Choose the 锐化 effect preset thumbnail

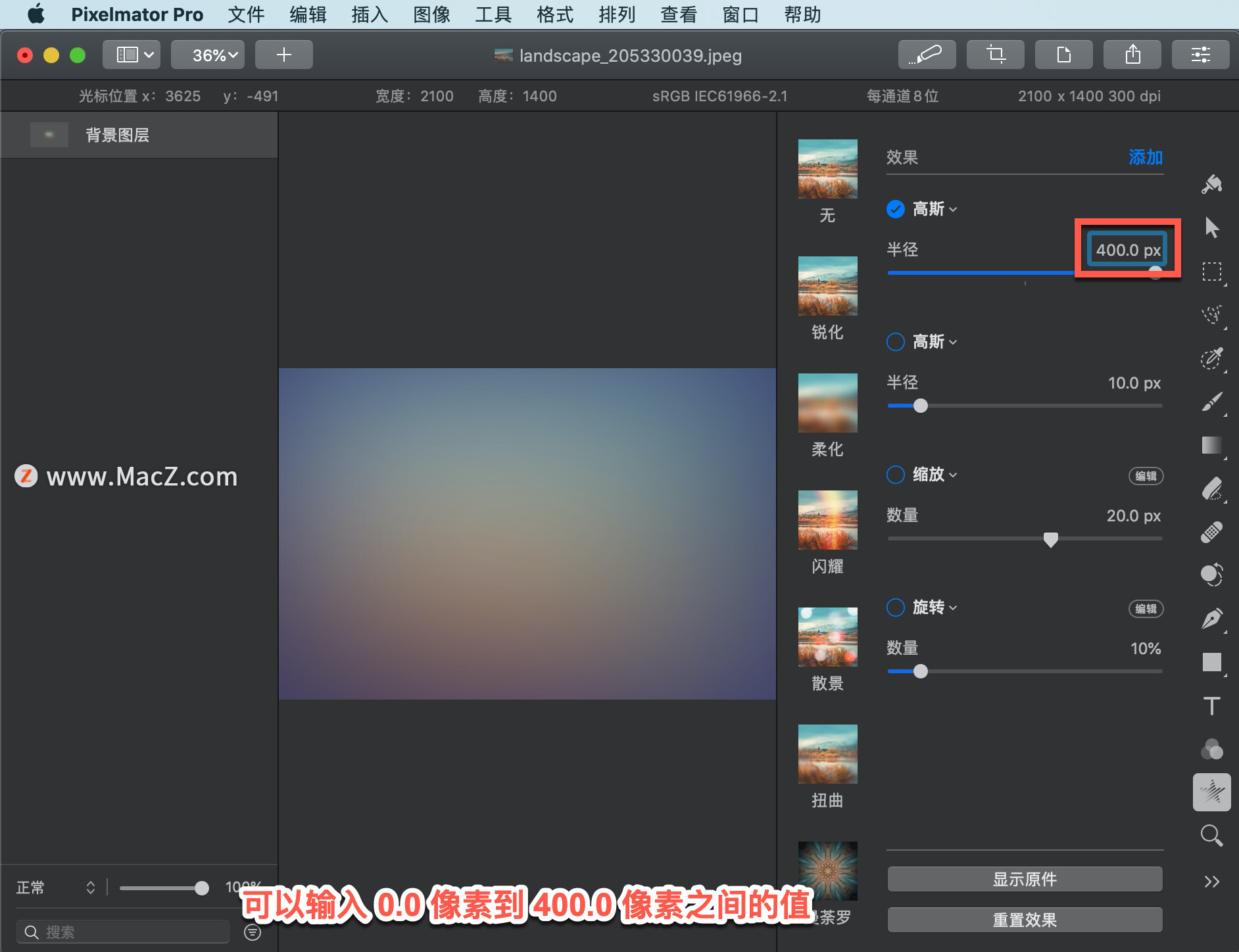[x=827, y=286]
